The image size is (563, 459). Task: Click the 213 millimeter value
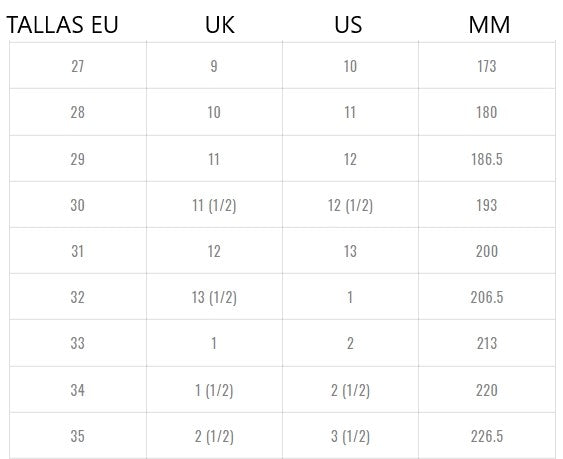[487, 343]
